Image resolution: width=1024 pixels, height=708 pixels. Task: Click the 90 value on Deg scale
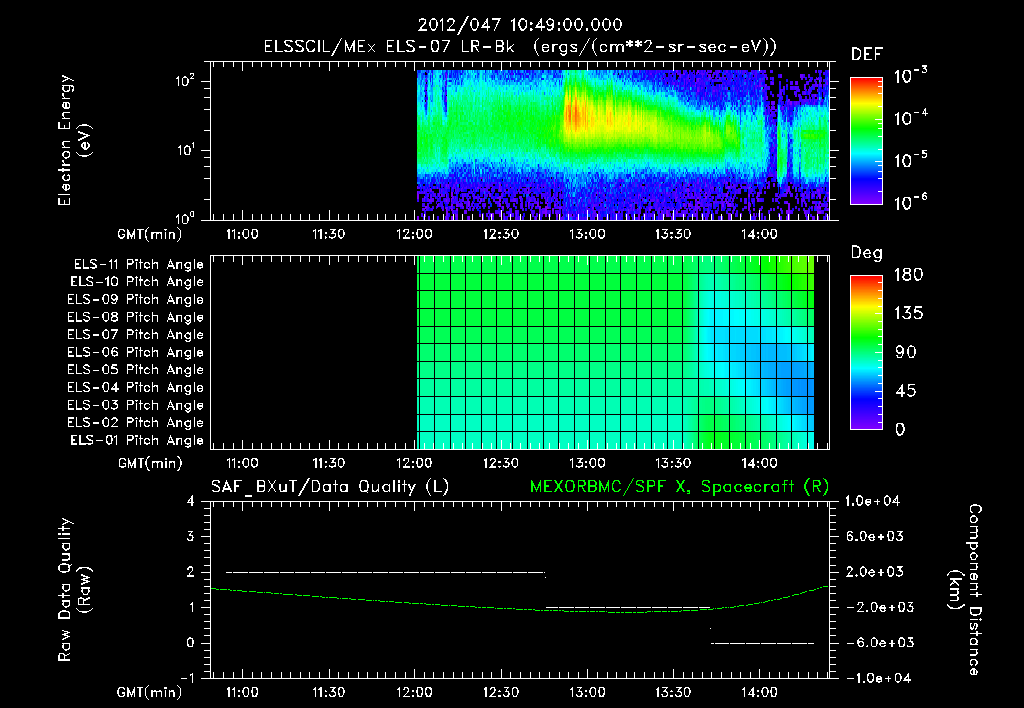pos(905,352)
